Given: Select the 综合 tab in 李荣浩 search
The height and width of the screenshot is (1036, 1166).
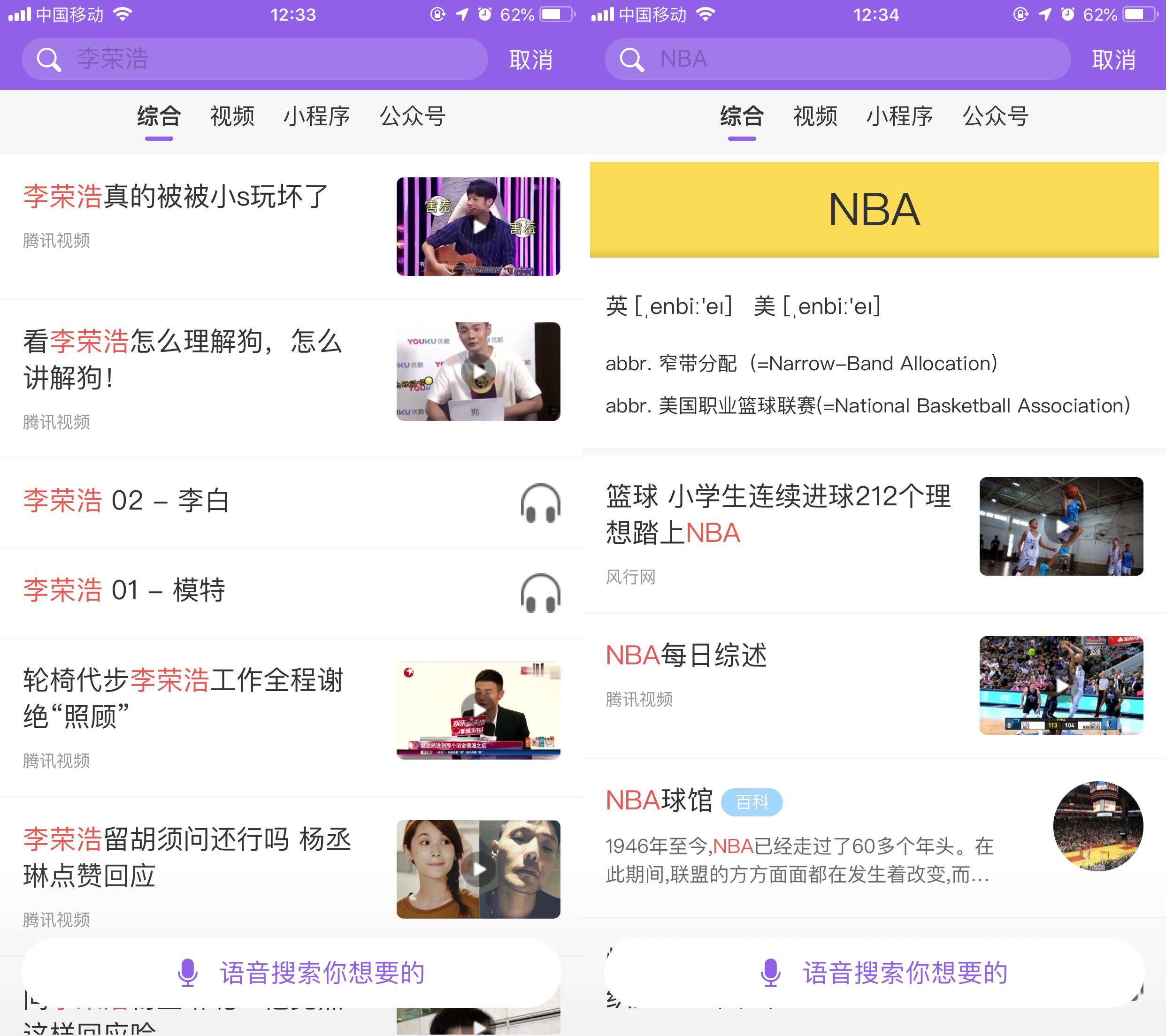Looking at the screenshot, I should 159,116.
